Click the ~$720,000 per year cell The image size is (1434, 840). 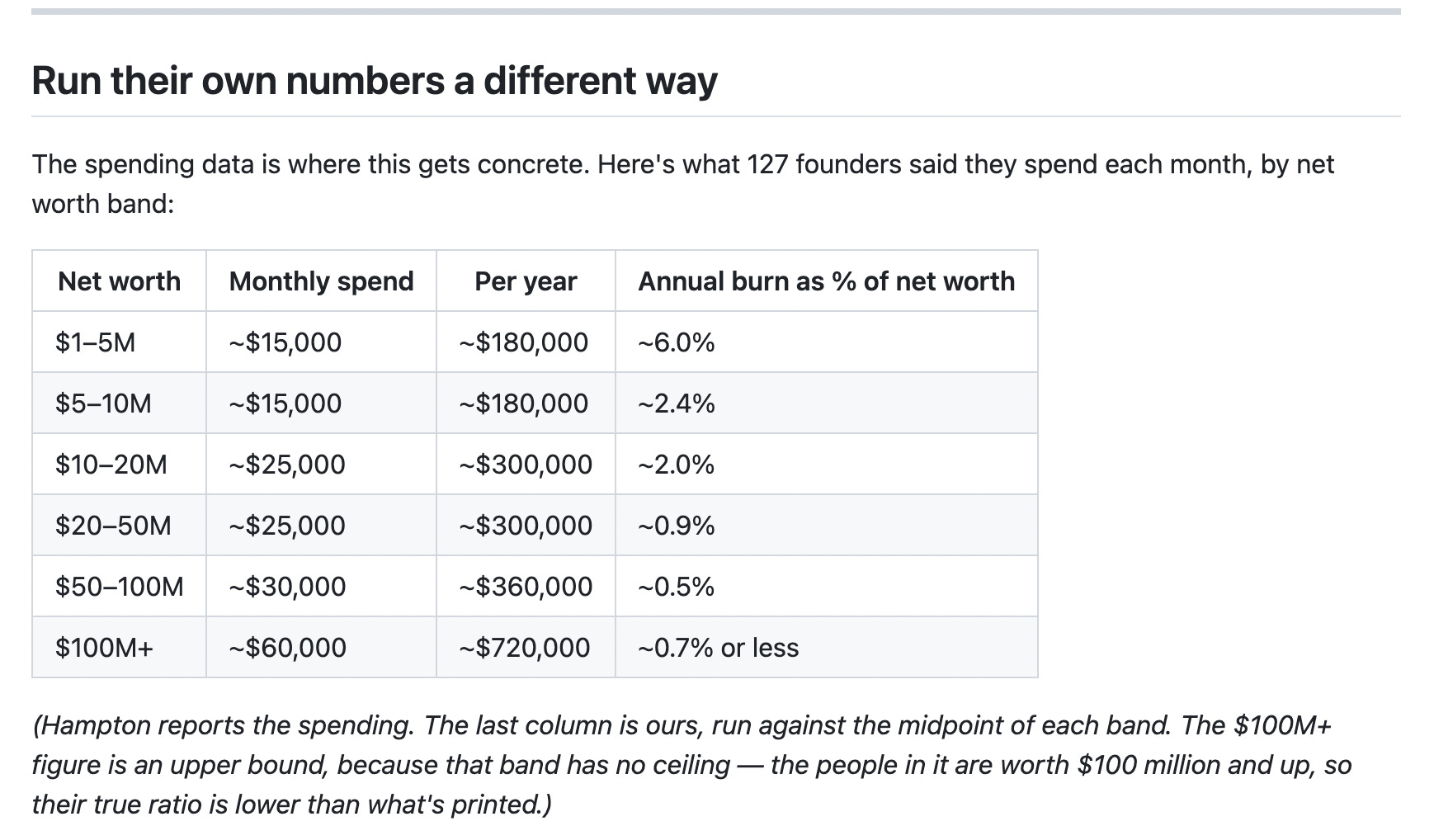point(526,647)
